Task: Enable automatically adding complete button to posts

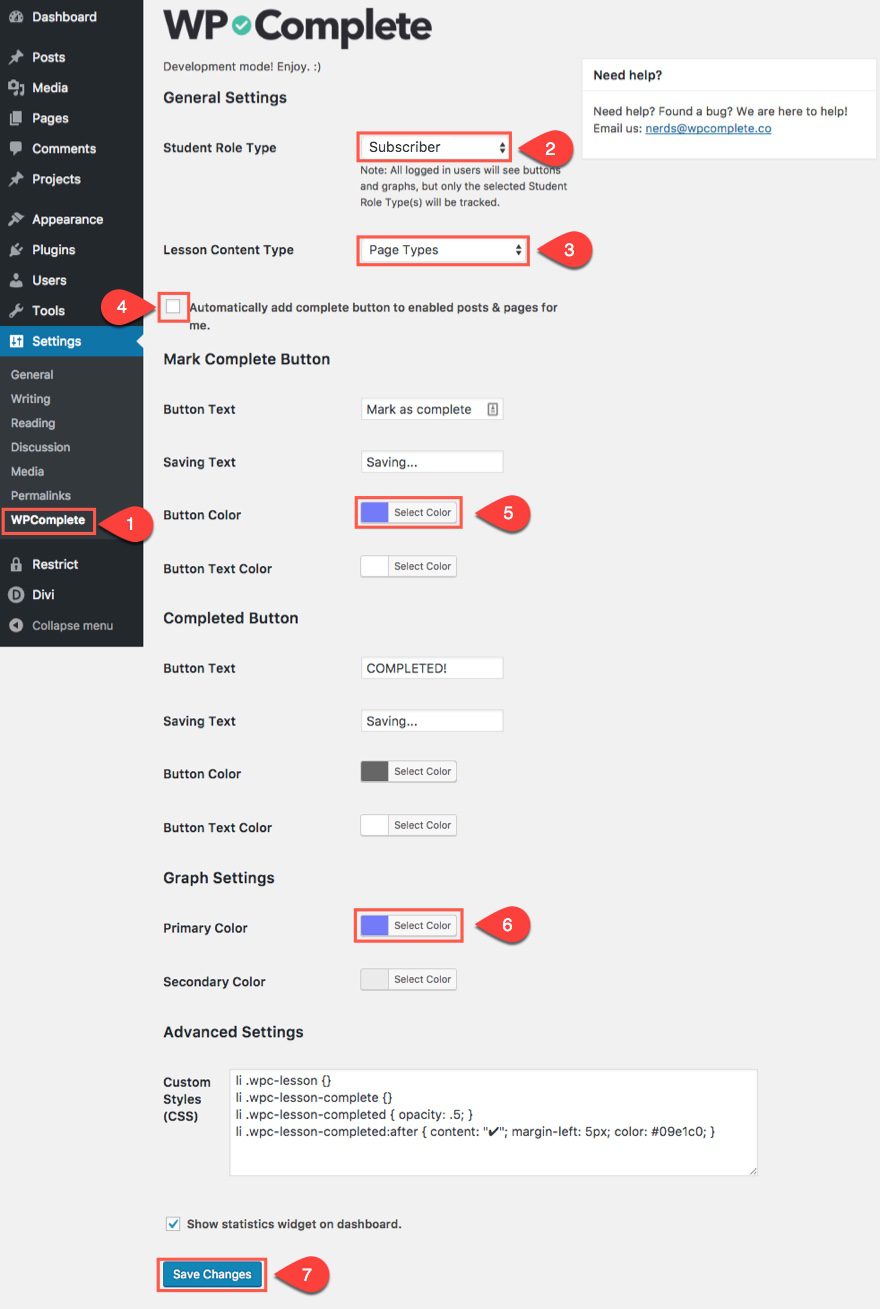Action: click(172, 307)
